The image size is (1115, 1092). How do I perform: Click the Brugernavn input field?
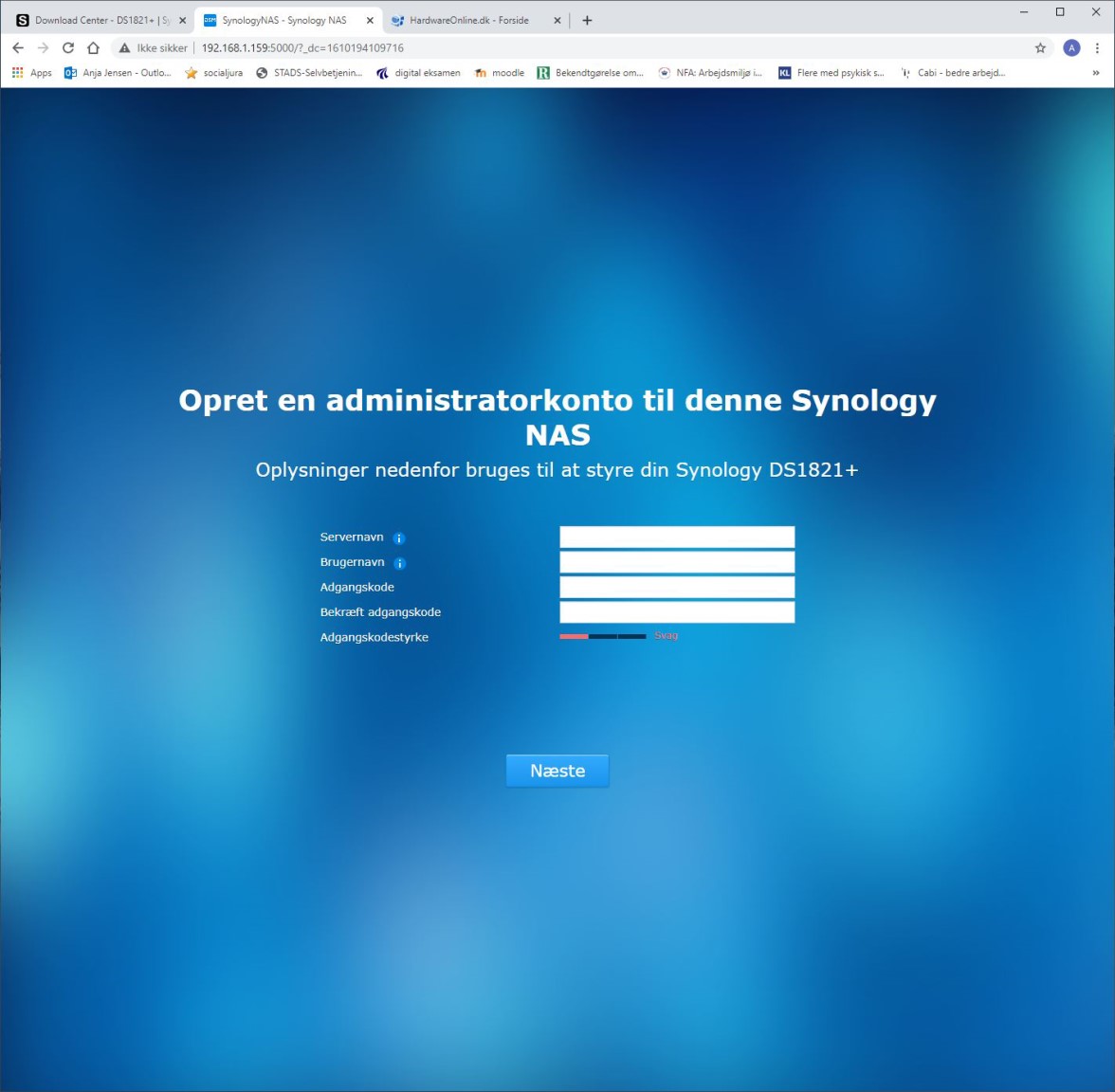(x=677, y=562)
